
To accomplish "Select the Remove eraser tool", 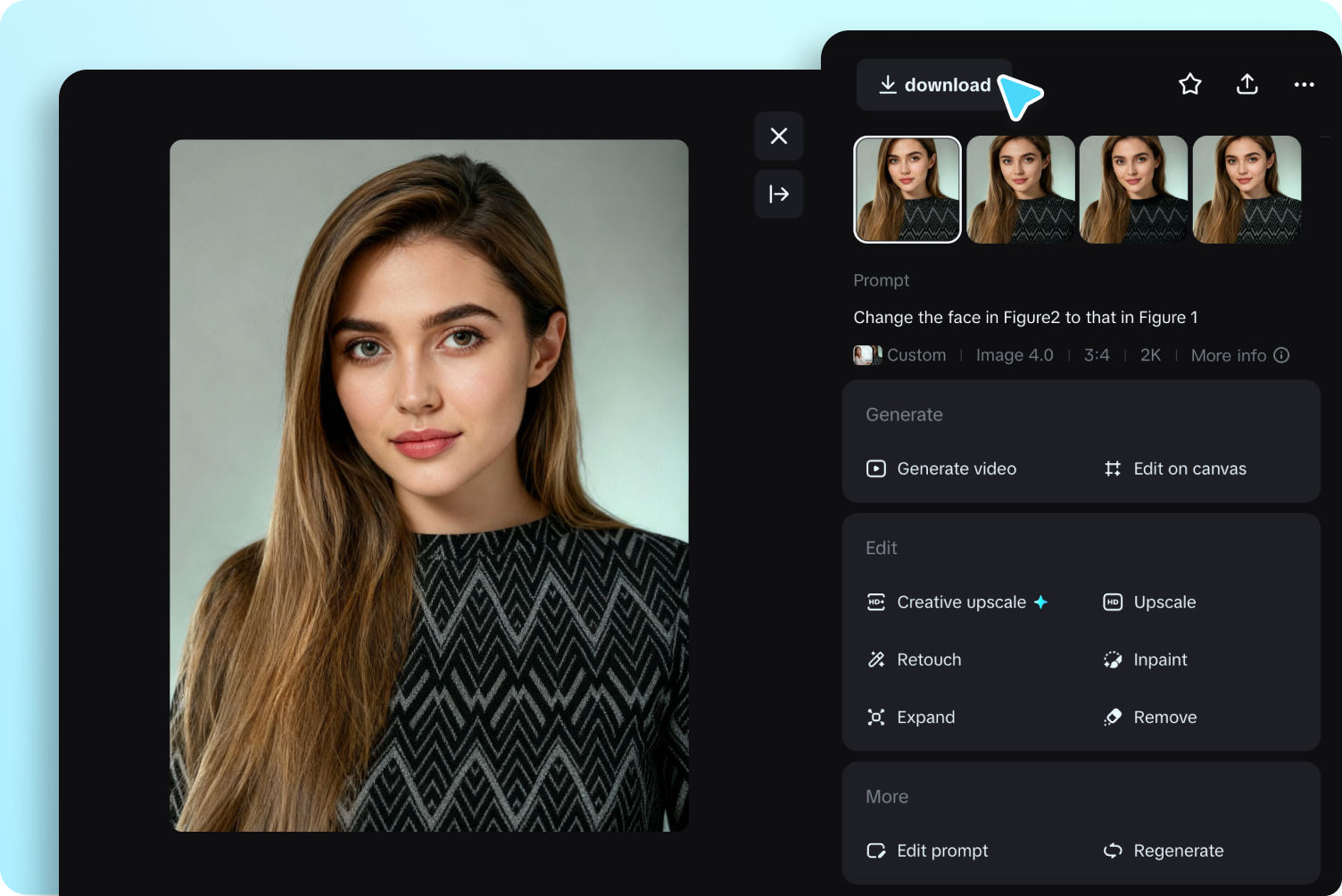I will (x=1150, y=718).
